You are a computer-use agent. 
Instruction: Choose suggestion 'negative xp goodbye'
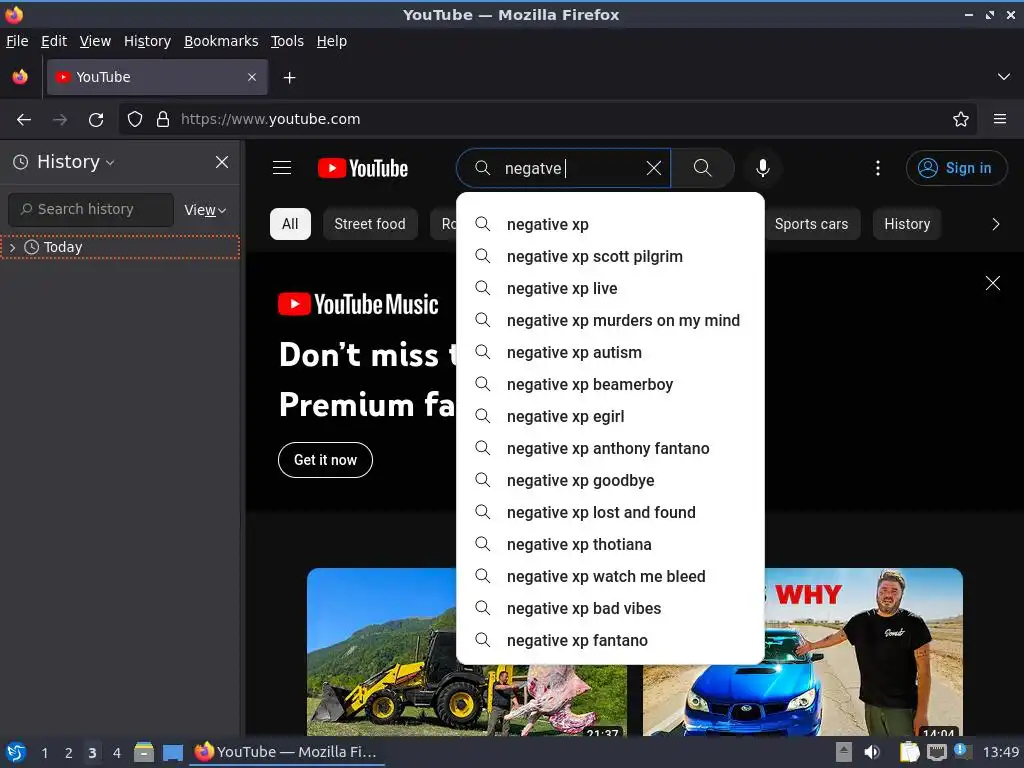610,481
